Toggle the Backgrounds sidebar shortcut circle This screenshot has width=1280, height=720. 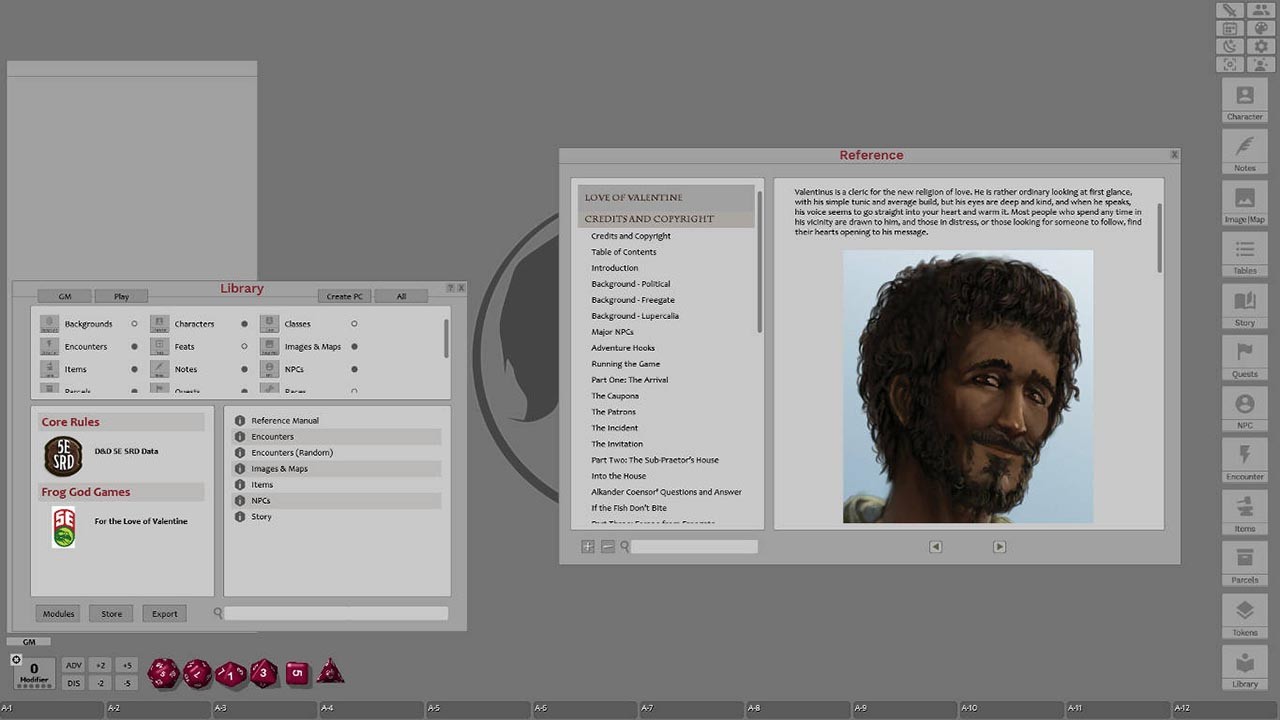point(134,324)
